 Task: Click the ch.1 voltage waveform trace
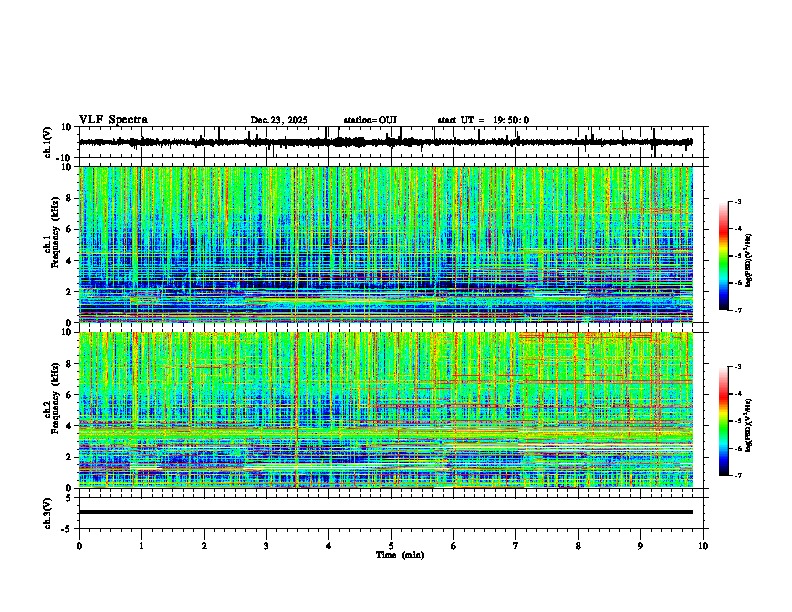pos(385,142)
